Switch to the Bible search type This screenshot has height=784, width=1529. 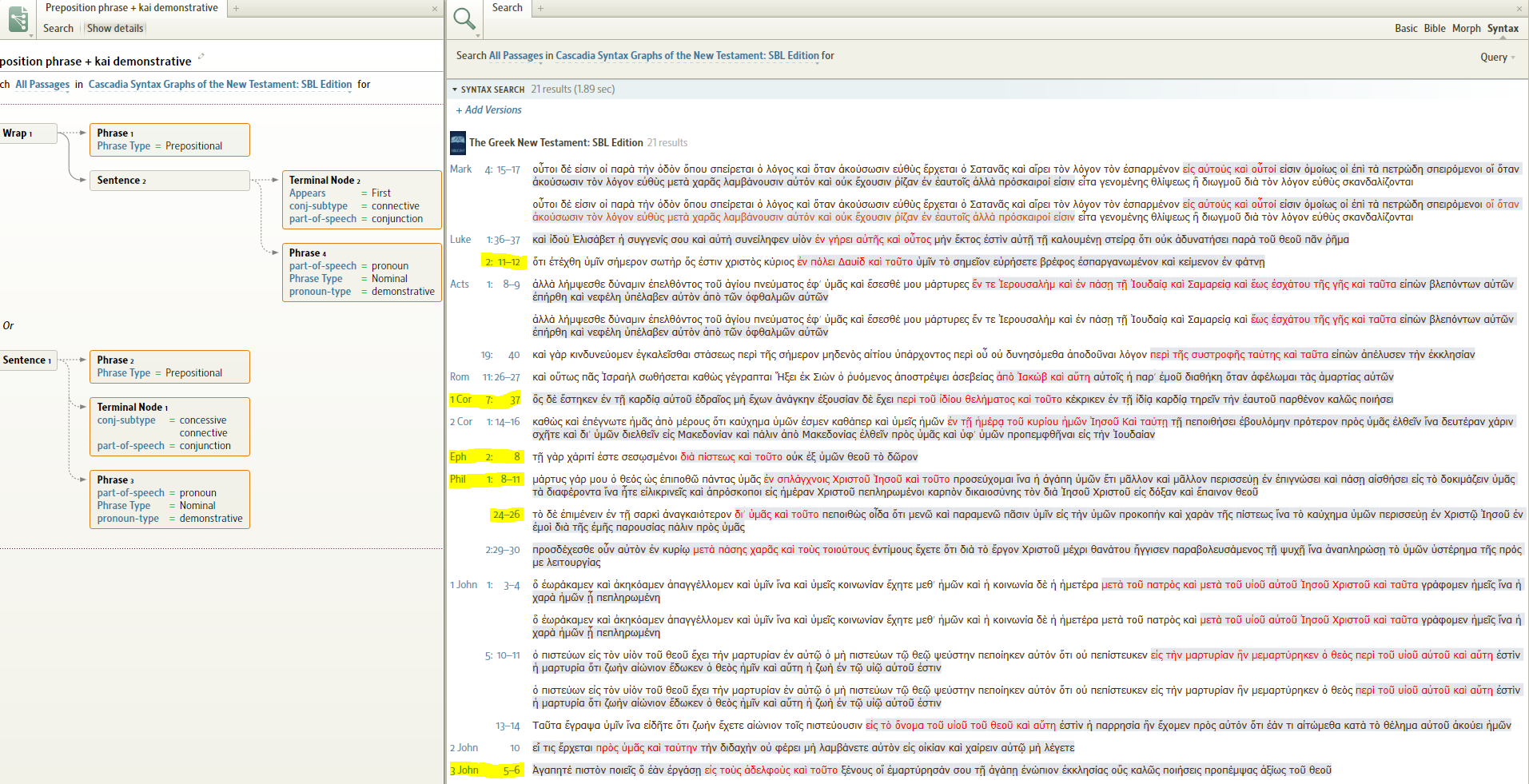coord(1435,28)
